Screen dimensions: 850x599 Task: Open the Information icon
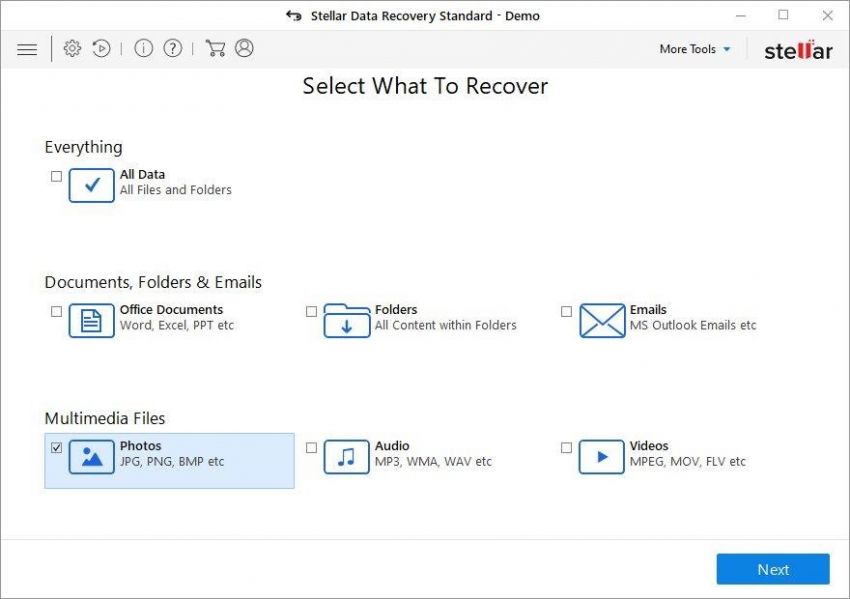click(x=146, y=48)
